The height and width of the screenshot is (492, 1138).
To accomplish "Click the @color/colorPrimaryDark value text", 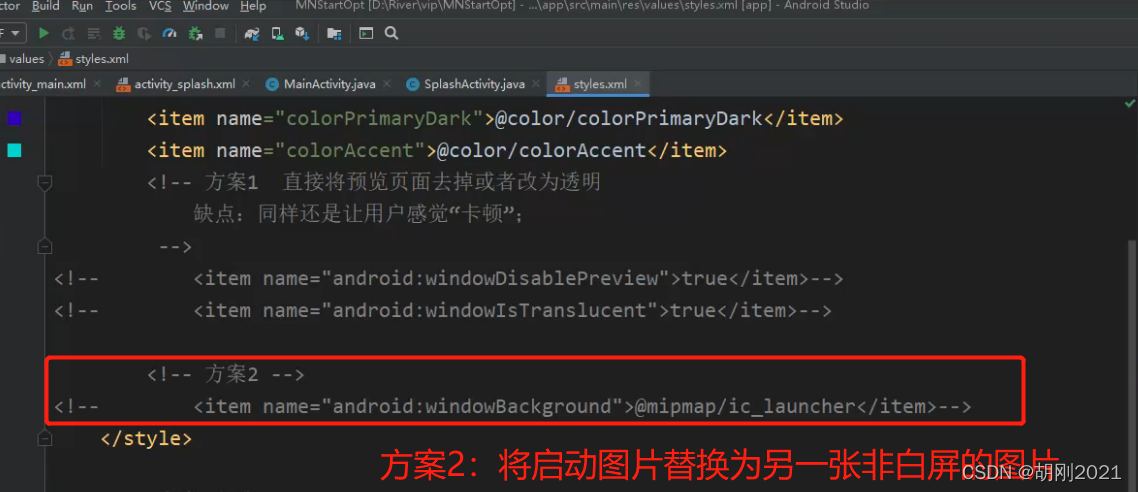I will [629, 119].
